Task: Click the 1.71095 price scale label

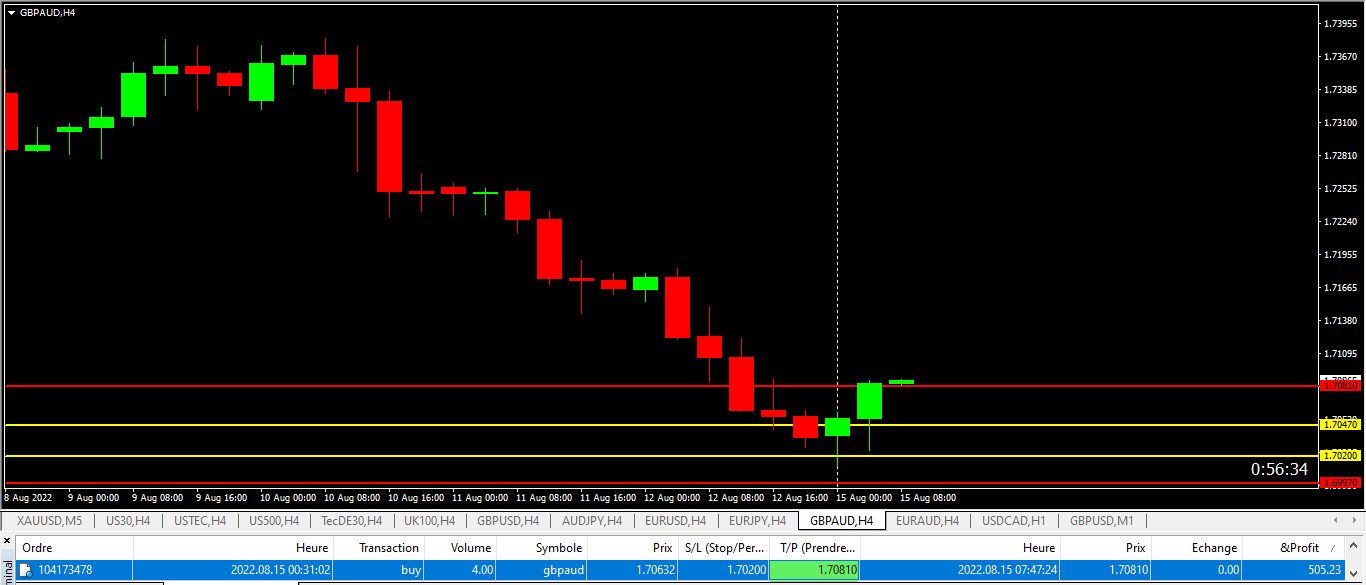Action: coord(1340,353)
